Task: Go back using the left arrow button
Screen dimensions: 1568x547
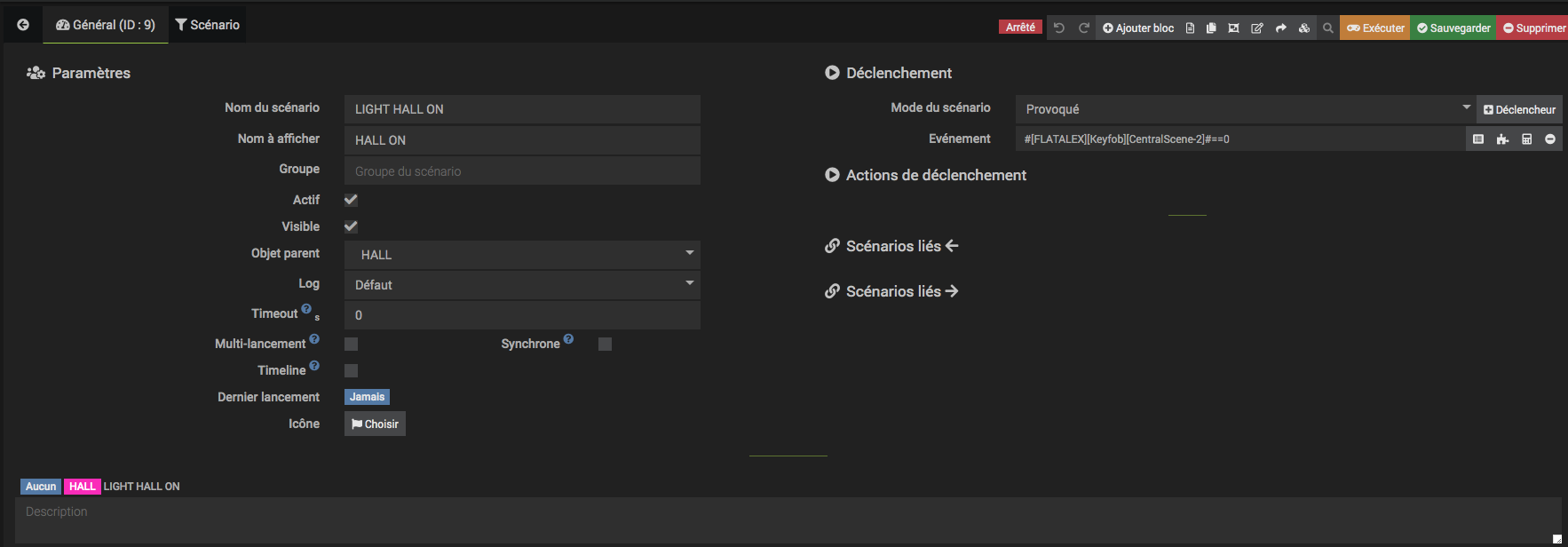Action: [23, 25]
